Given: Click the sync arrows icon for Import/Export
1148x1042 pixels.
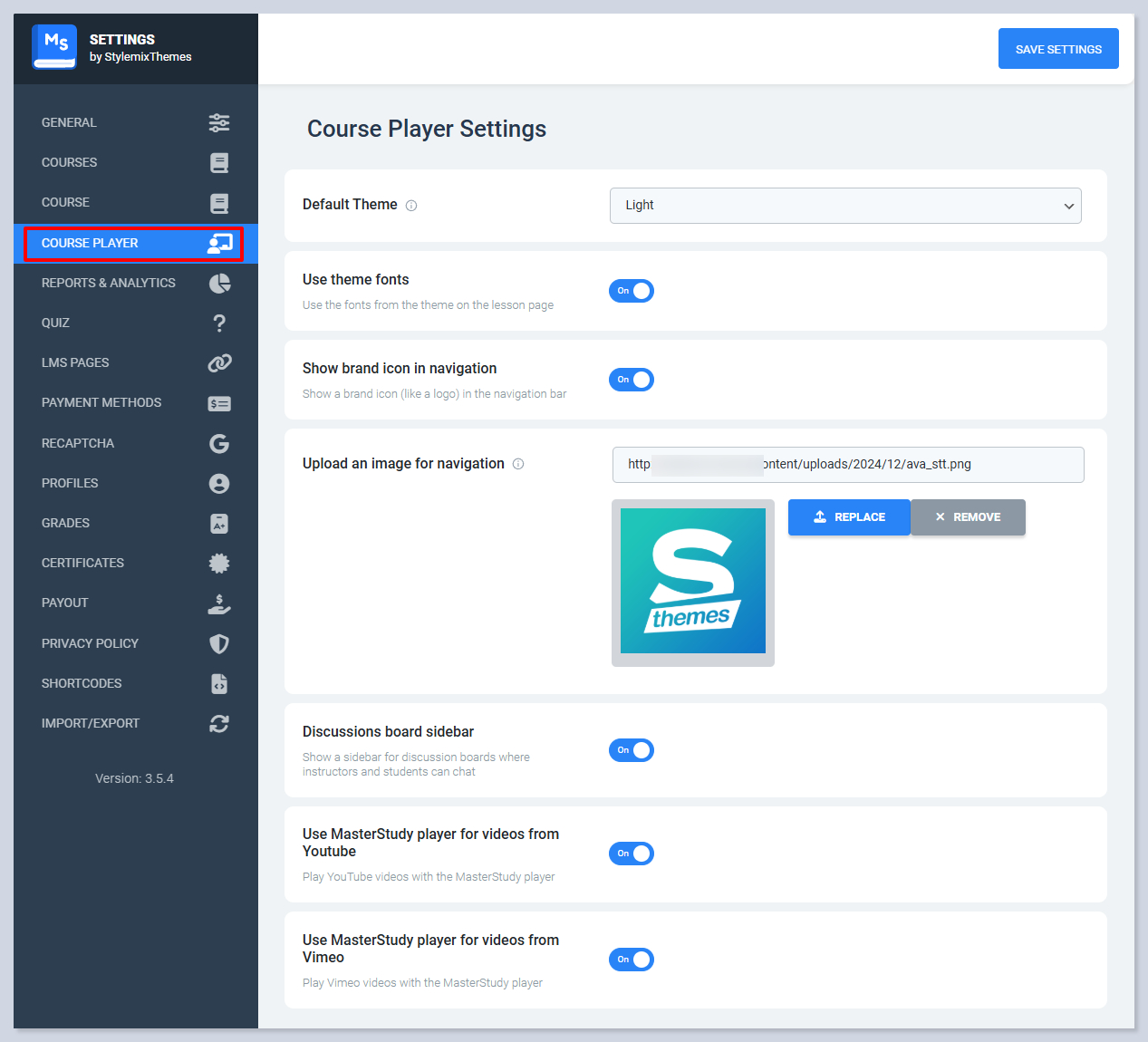Looking at the screenshot, I should (218, 724).
